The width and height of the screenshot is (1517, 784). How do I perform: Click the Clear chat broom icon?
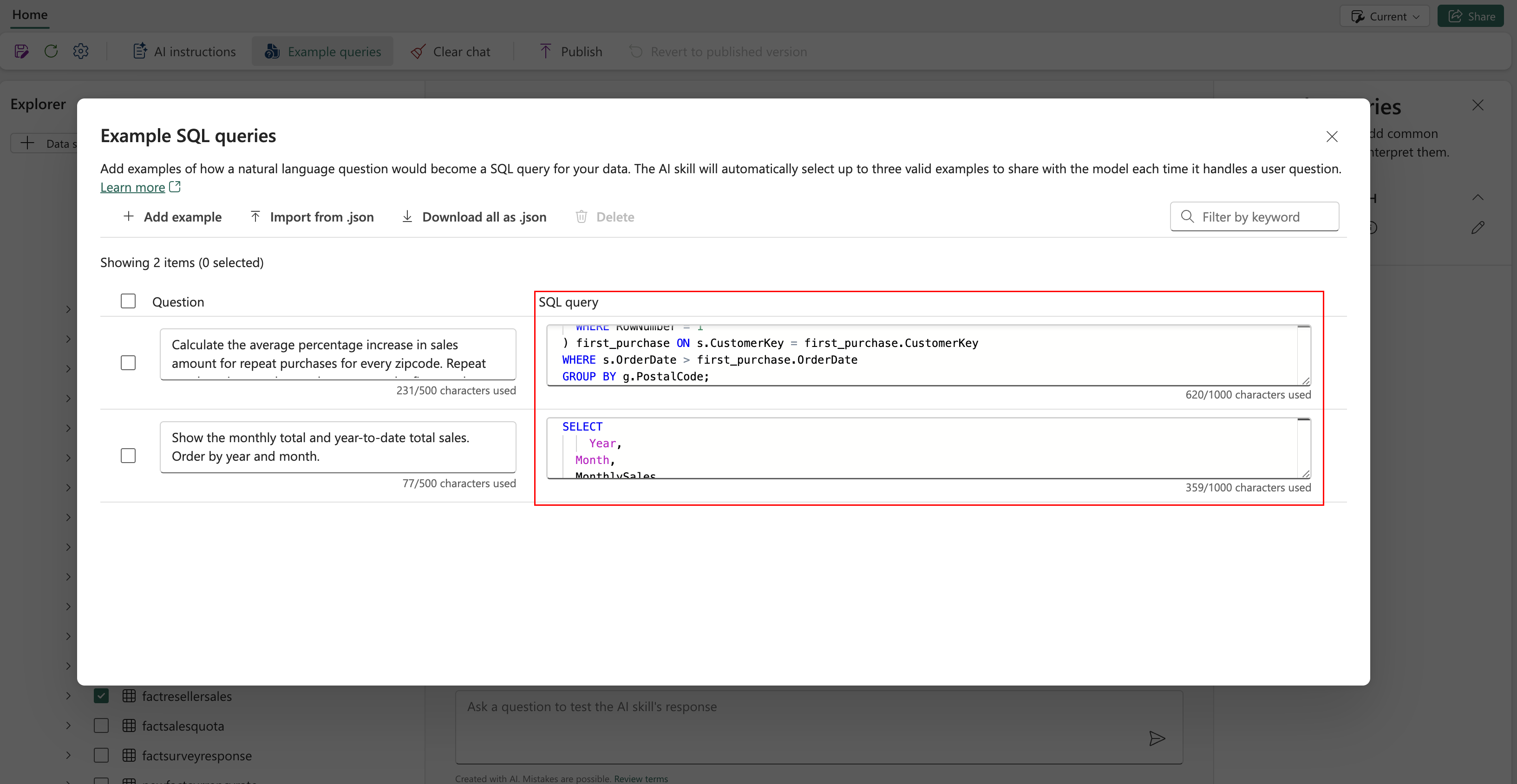tap(418, 52)
